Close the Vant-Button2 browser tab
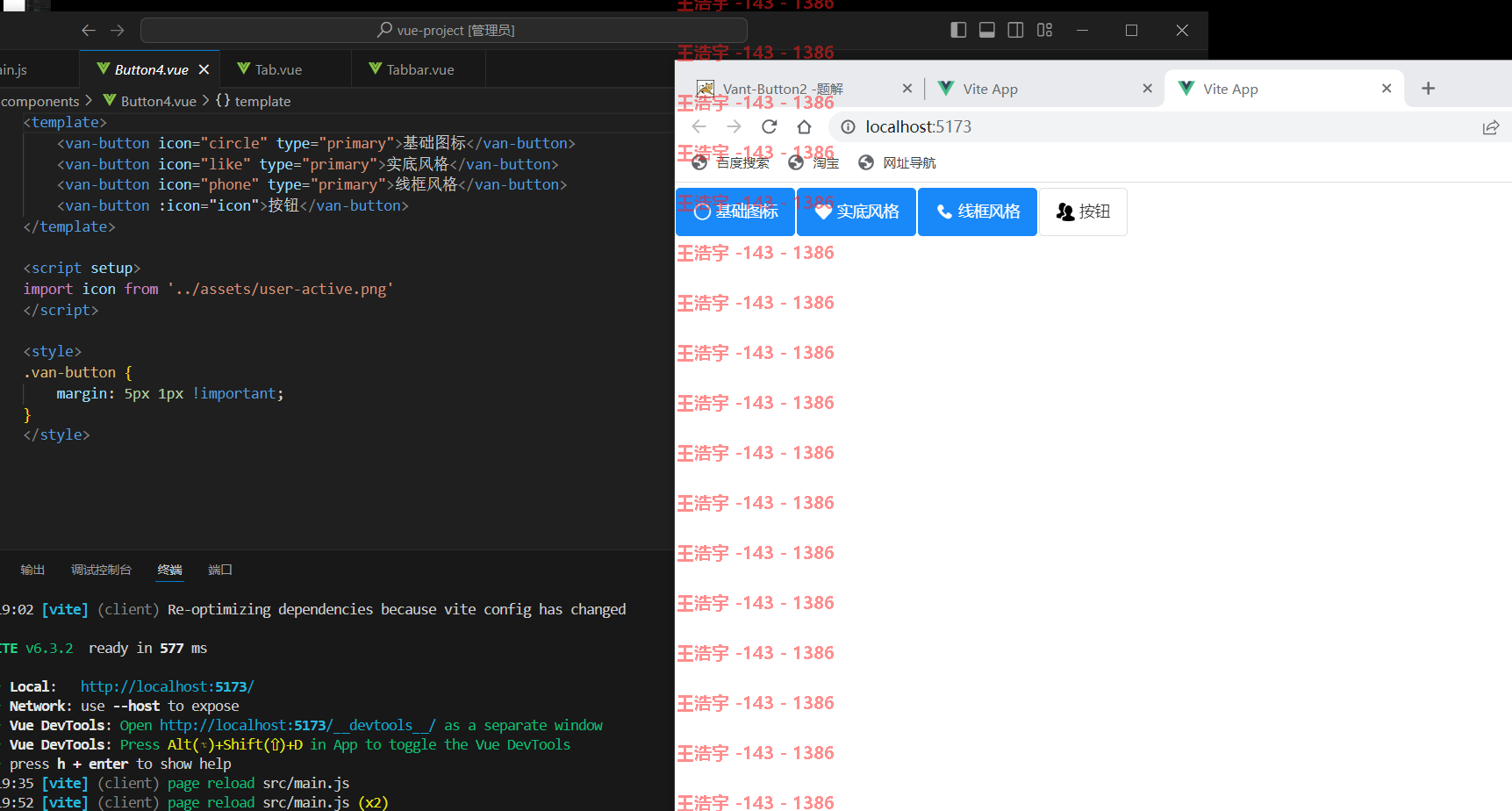 tap(907, 88)
